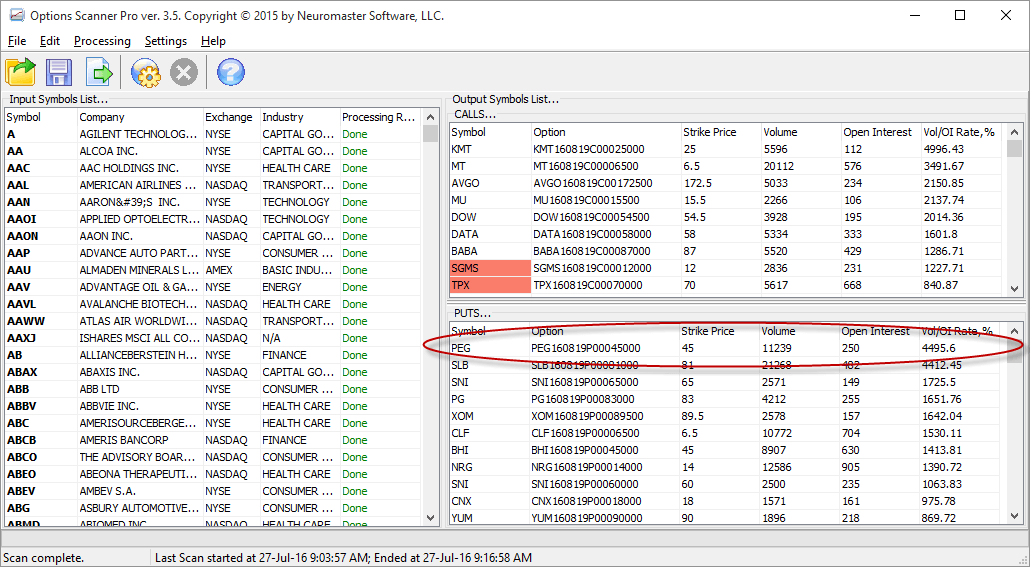The image size is (1030, 567).
Task: Select the CLF put symbol
Action: tap(460, 434)
